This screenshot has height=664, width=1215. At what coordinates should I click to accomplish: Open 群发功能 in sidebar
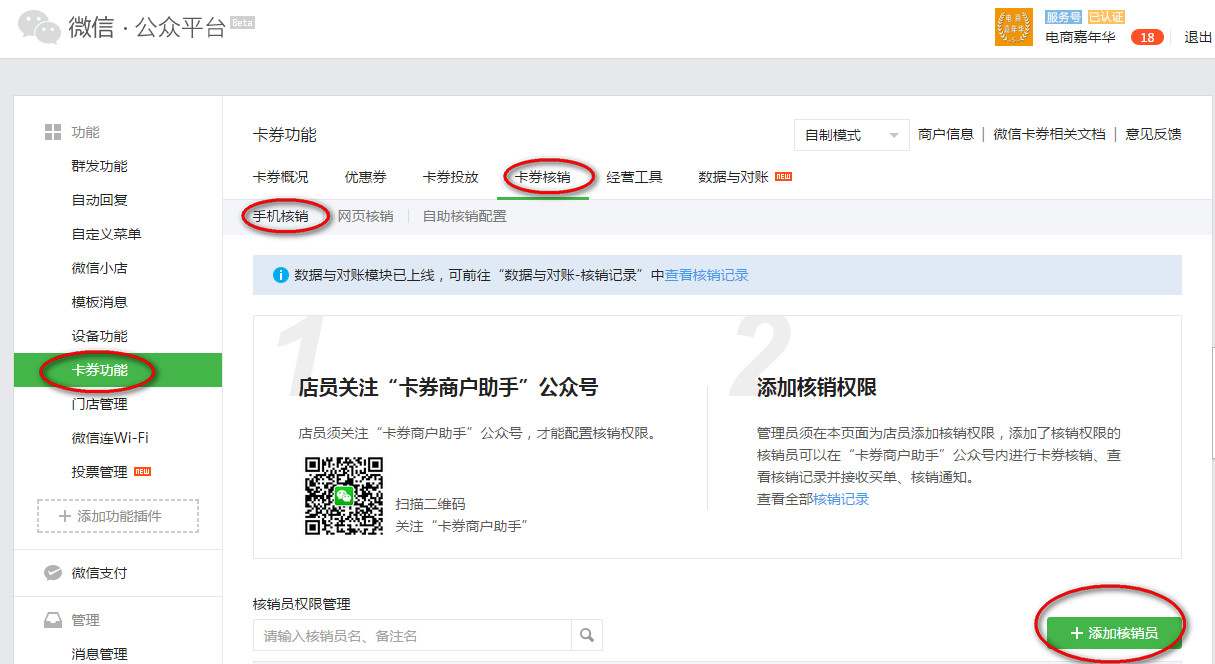click(100, 166)
